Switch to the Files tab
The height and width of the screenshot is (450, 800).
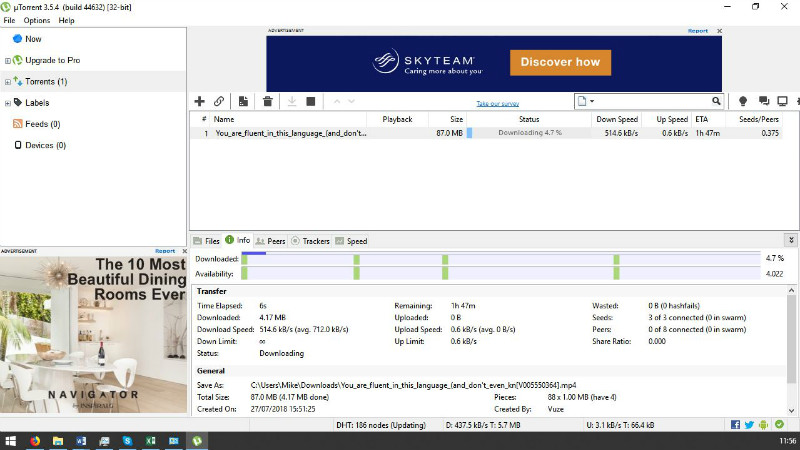206,241
